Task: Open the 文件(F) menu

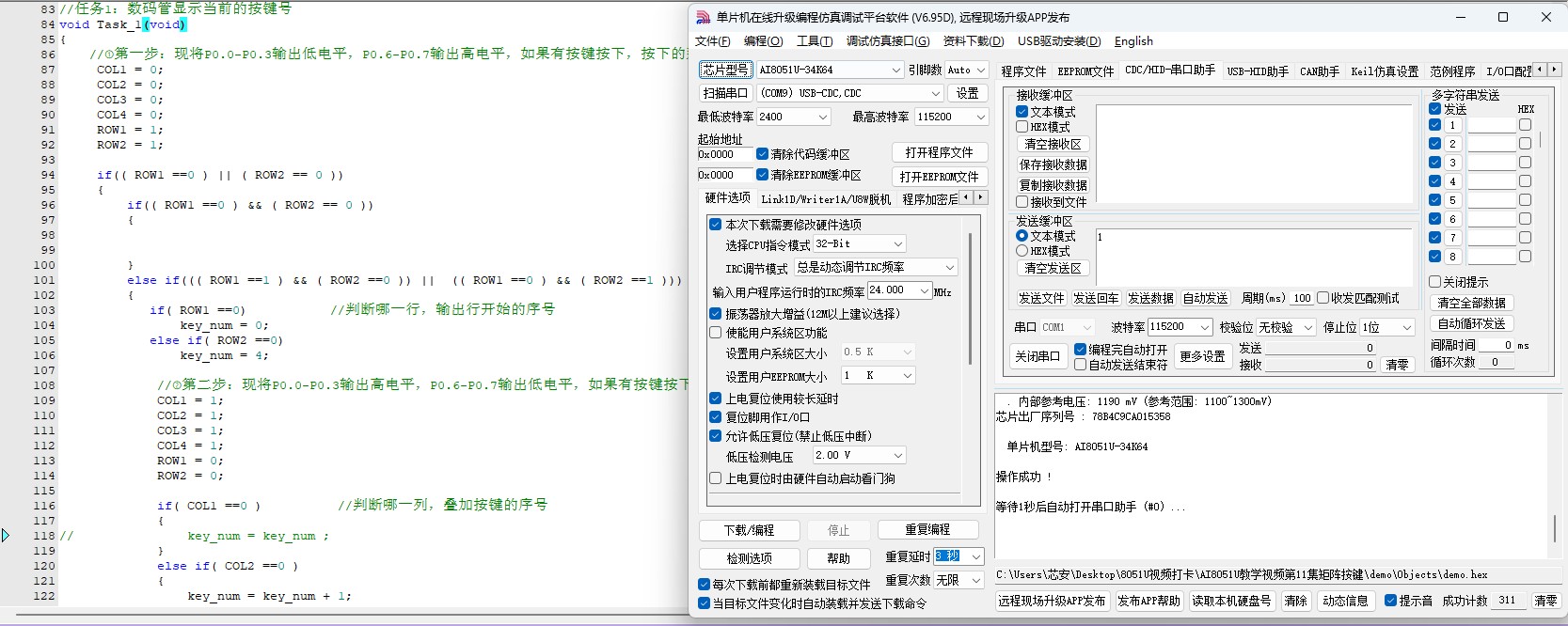Action: 712,41
